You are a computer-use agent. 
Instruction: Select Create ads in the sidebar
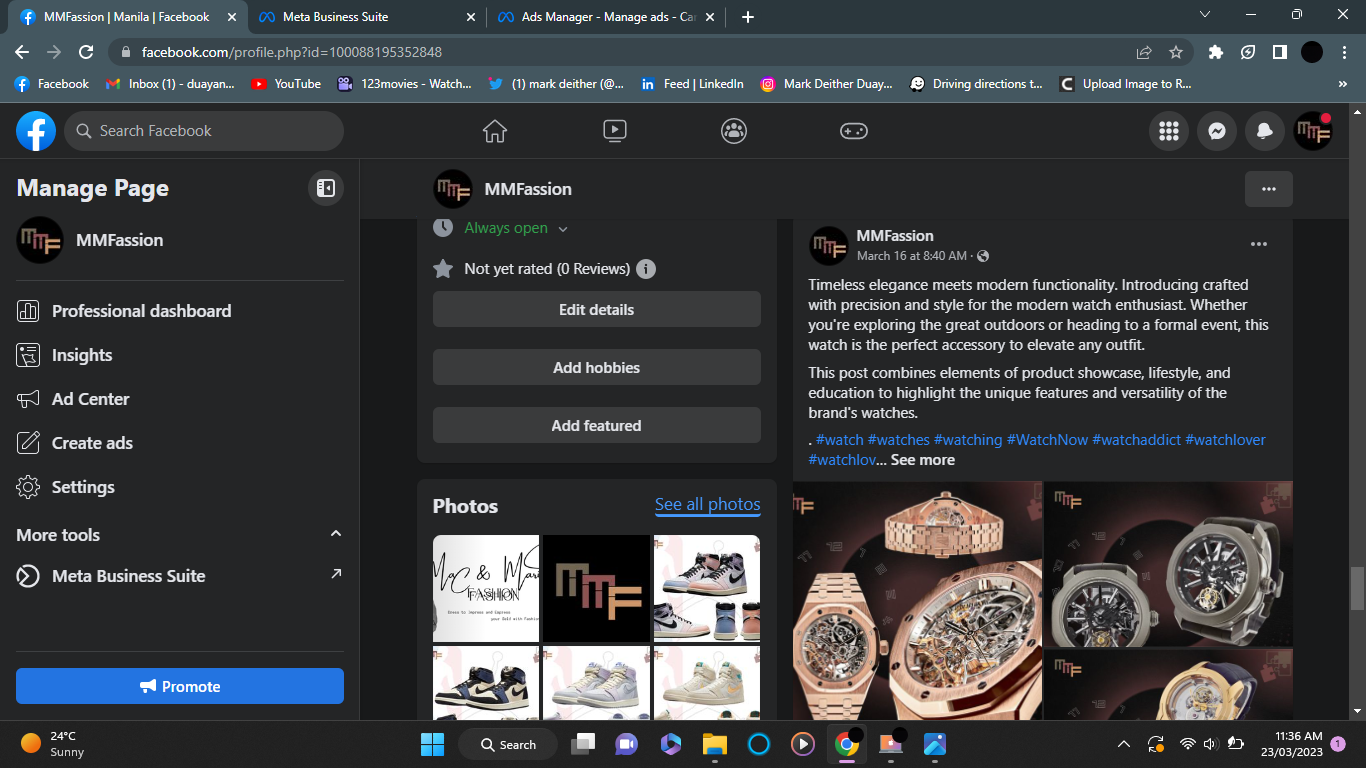click(x=180, y=443)
